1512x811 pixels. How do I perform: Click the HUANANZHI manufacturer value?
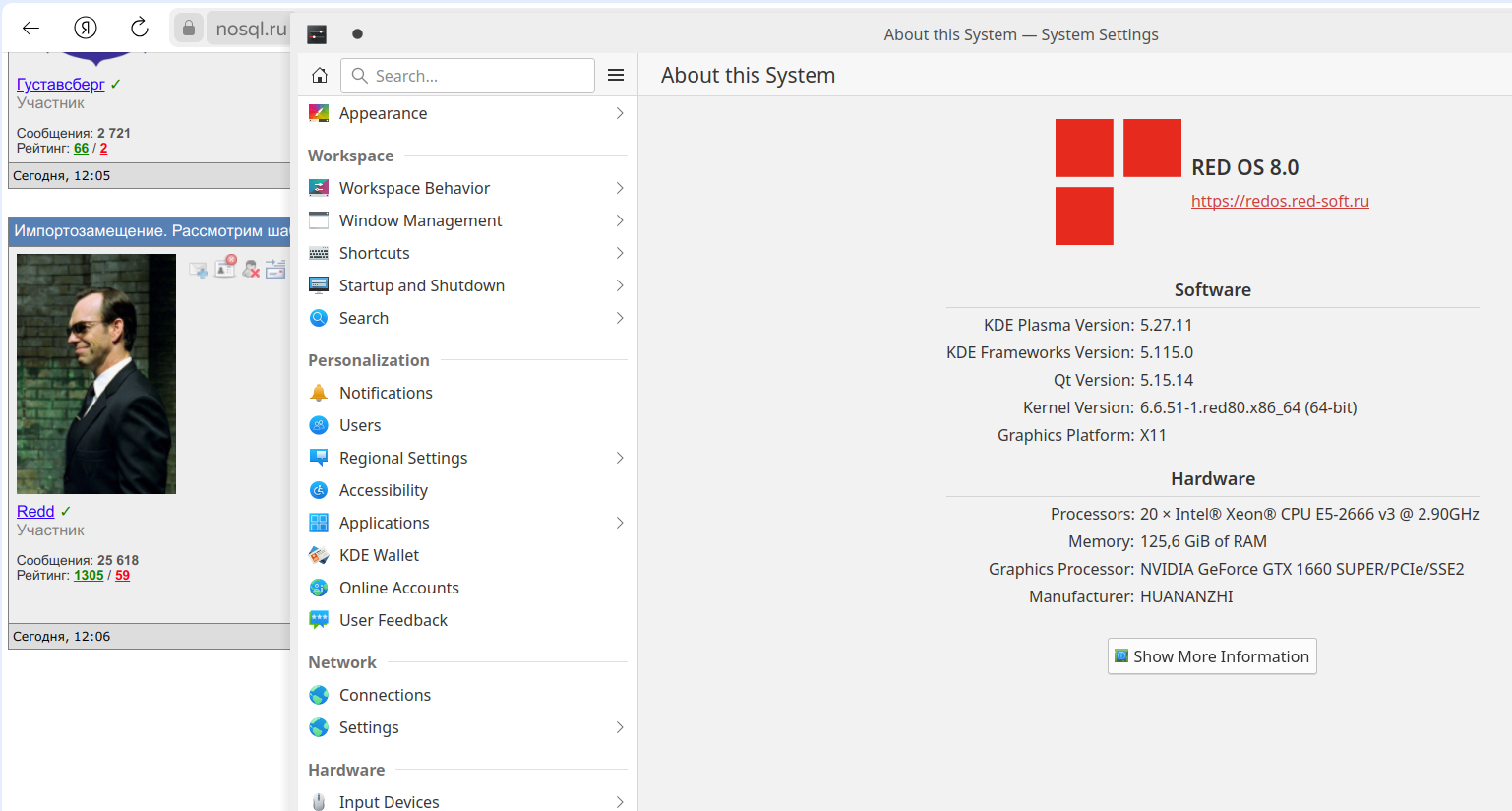click(1186, 596)
